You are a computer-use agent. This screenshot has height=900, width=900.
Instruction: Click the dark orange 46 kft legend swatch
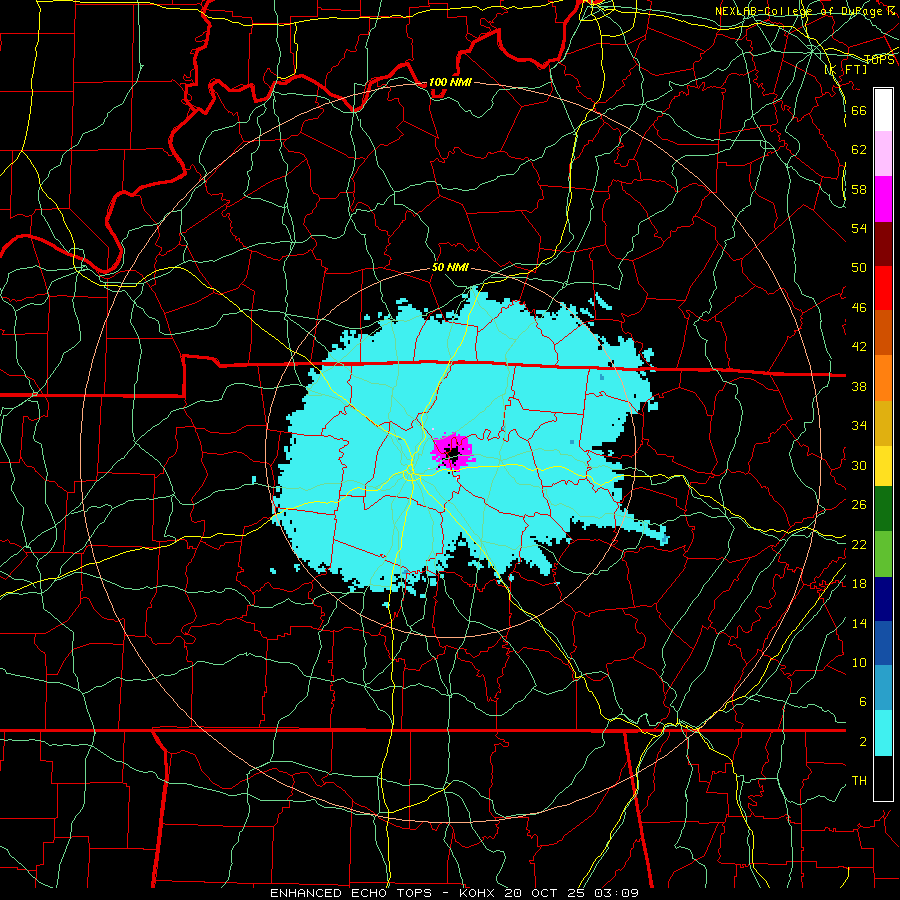tap(883, 332)
